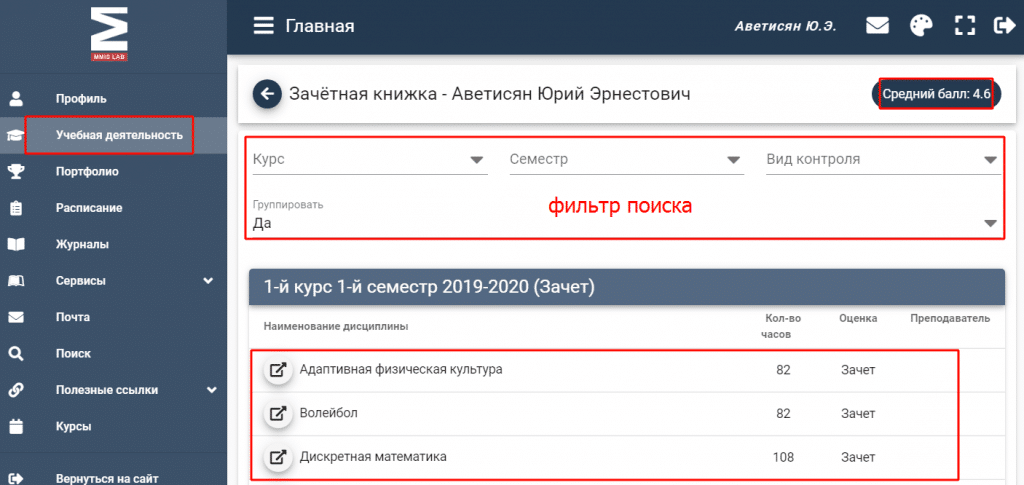The image size is (1024, 485).
Task: Open details icon for Дискретная математика
Action: [x=279, y=457]
